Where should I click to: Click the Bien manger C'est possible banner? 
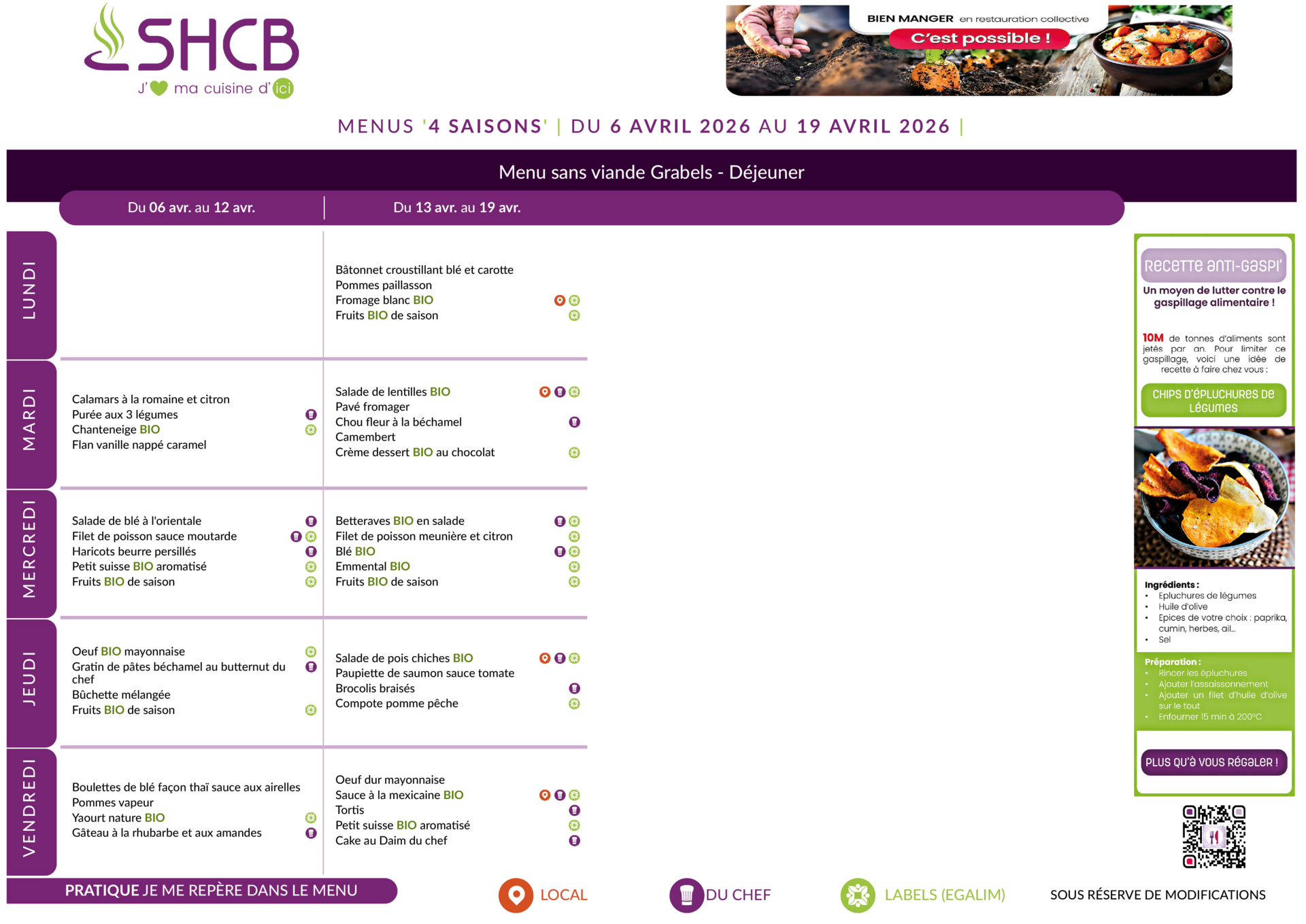978,50
